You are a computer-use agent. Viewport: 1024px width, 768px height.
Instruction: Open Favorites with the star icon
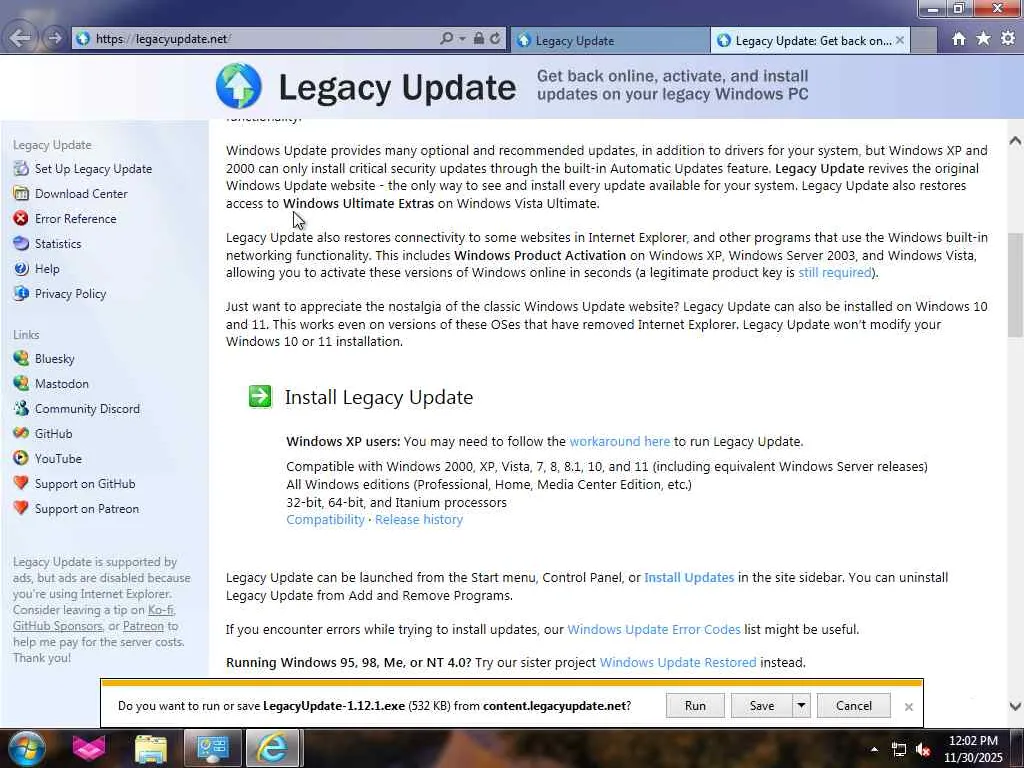click(x=983, y=39)
